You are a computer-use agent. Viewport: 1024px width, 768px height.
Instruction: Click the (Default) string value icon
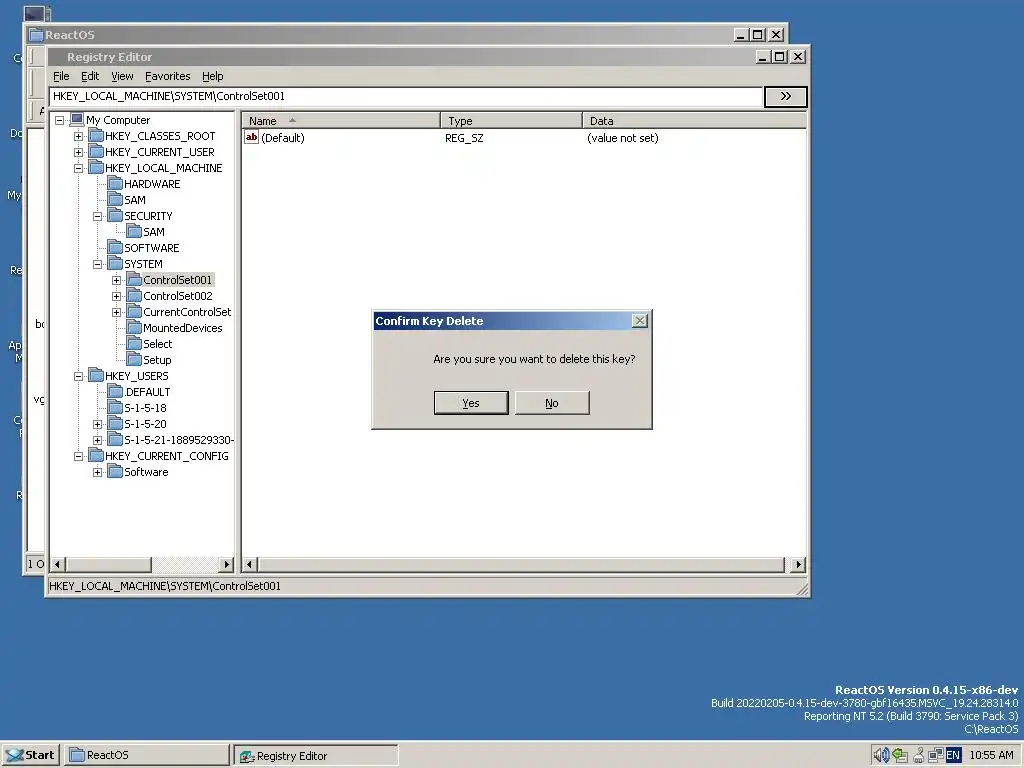click(x=251, y=137)
